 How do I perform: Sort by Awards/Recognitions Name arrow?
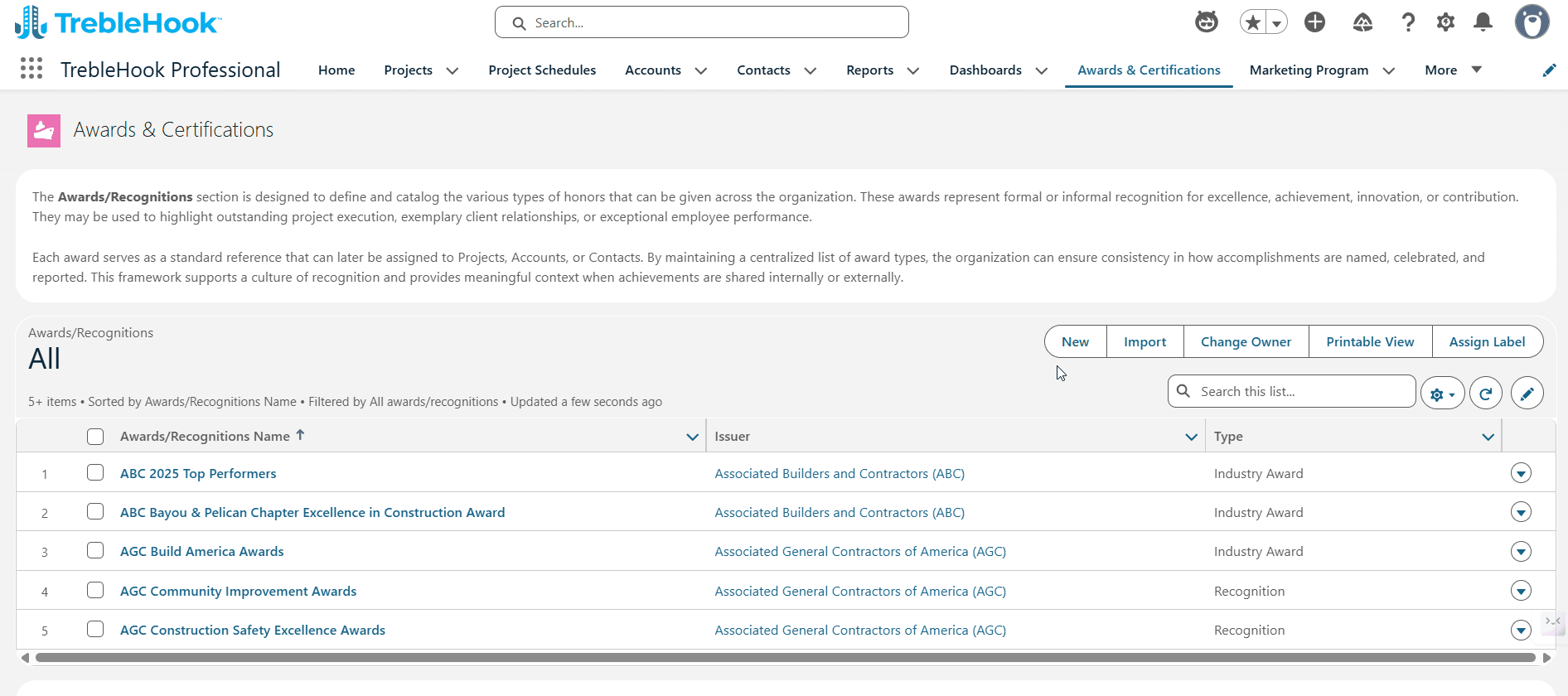(300, 435)
